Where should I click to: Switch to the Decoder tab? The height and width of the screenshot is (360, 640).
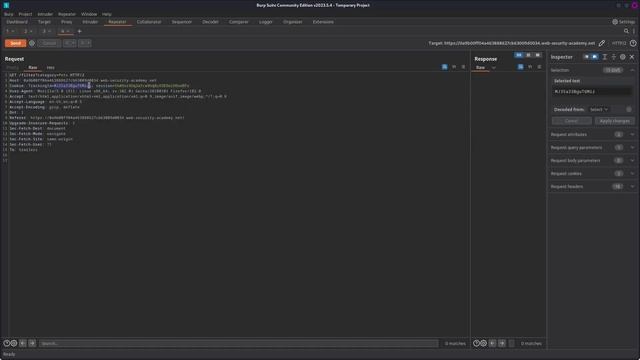(x=210, y=22)
